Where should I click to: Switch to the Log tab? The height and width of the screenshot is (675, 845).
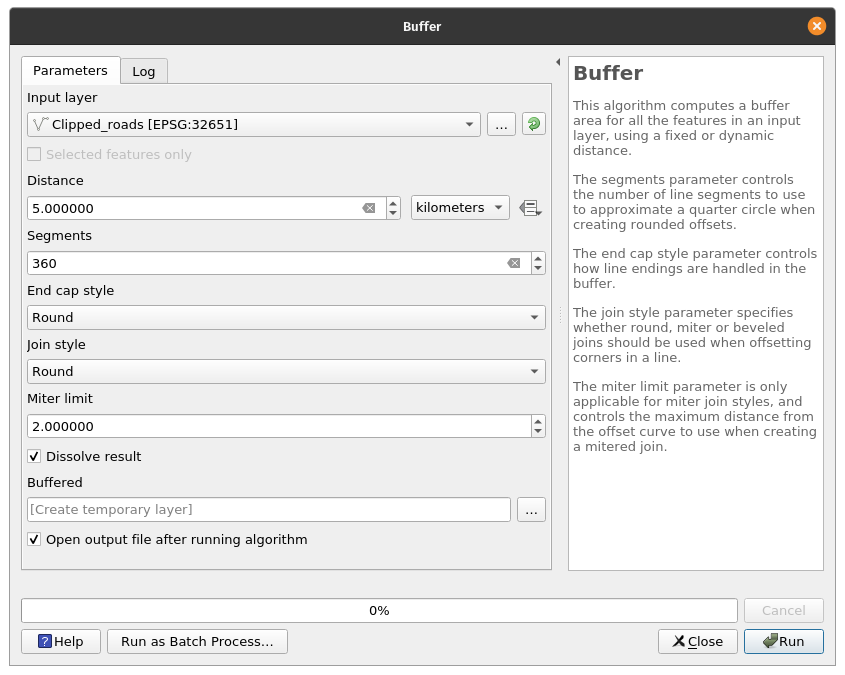click(x=144, y=71)
